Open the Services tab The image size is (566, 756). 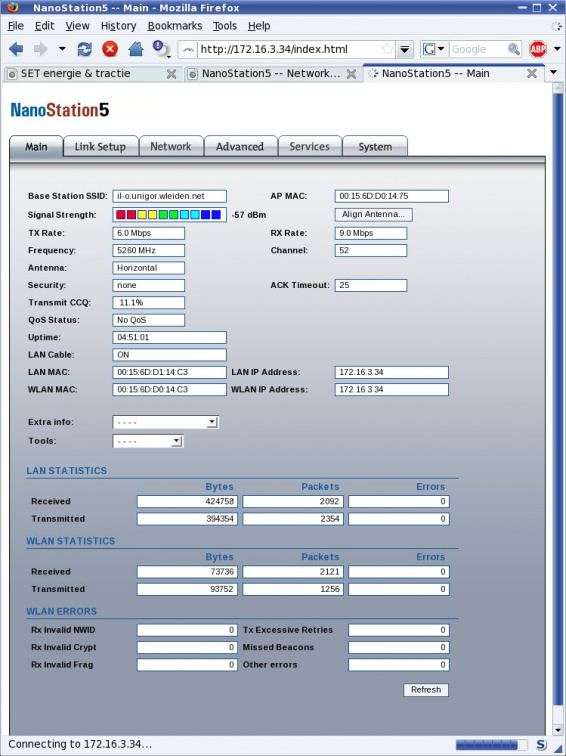point(310,147)
